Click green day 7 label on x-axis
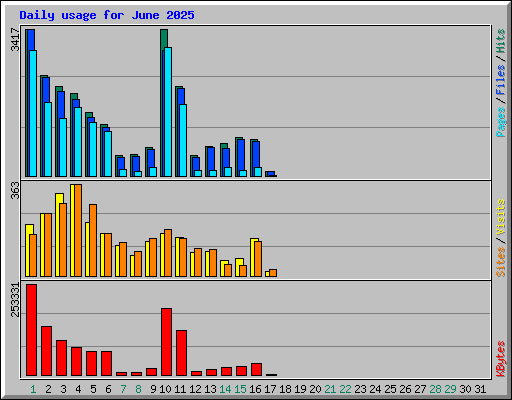The image size is (512, 400). (x=123, y=389)
